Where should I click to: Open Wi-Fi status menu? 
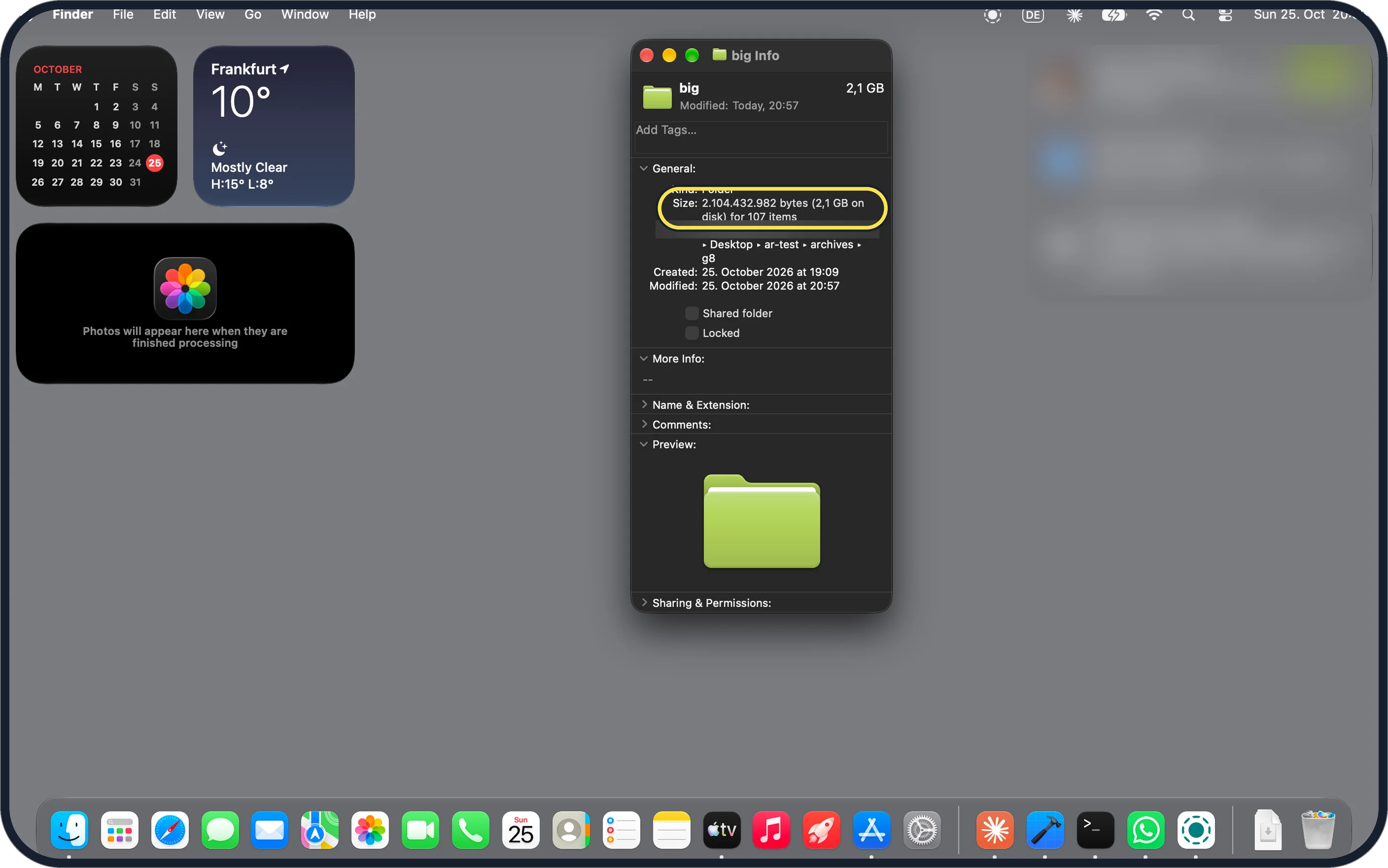(1154, 15)
